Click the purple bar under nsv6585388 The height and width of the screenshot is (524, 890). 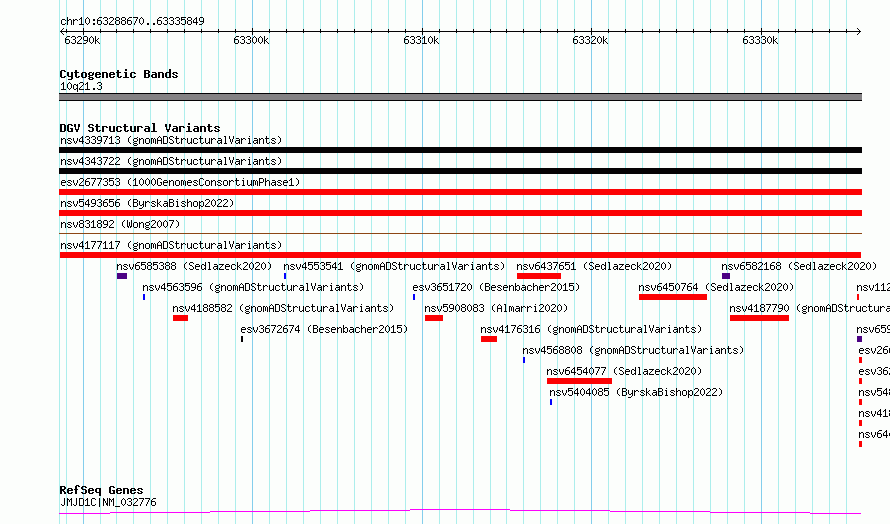[122, 276]
